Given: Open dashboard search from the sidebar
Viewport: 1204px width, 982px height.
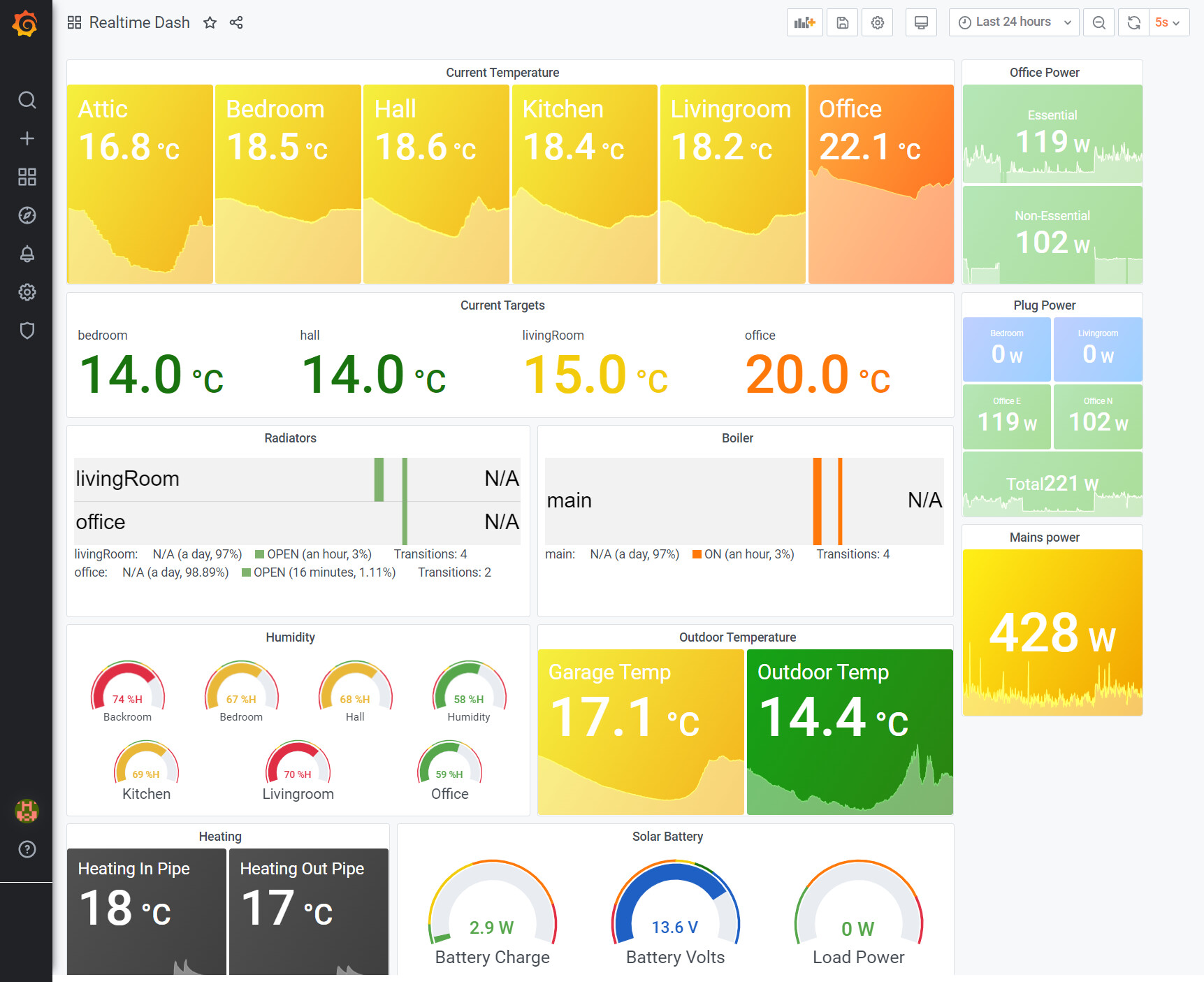Looking at the screenshot, I should click(x=27, y=100).
